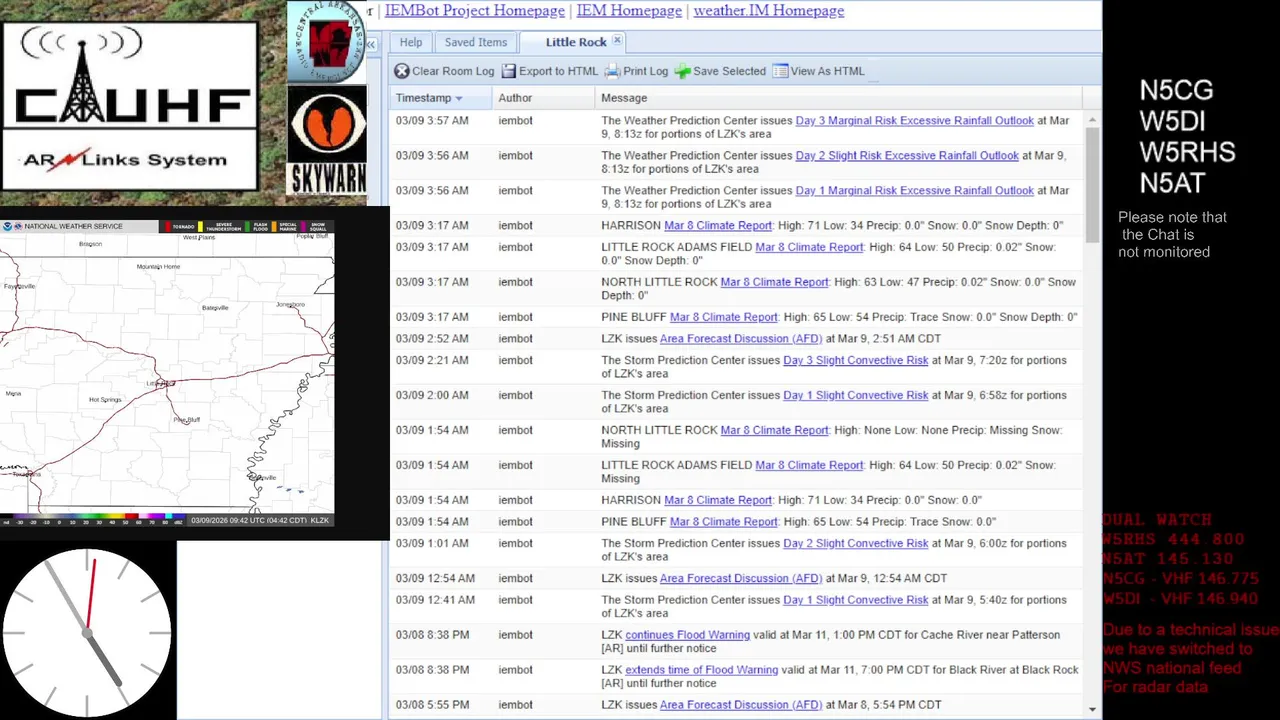Image resolution: width=1280 pixels, height=720 pixels.
Task: Open 3:17 AM HARRISON Mar 8 Climate Report
Action: pyautogui.click(x=718, y=225)
